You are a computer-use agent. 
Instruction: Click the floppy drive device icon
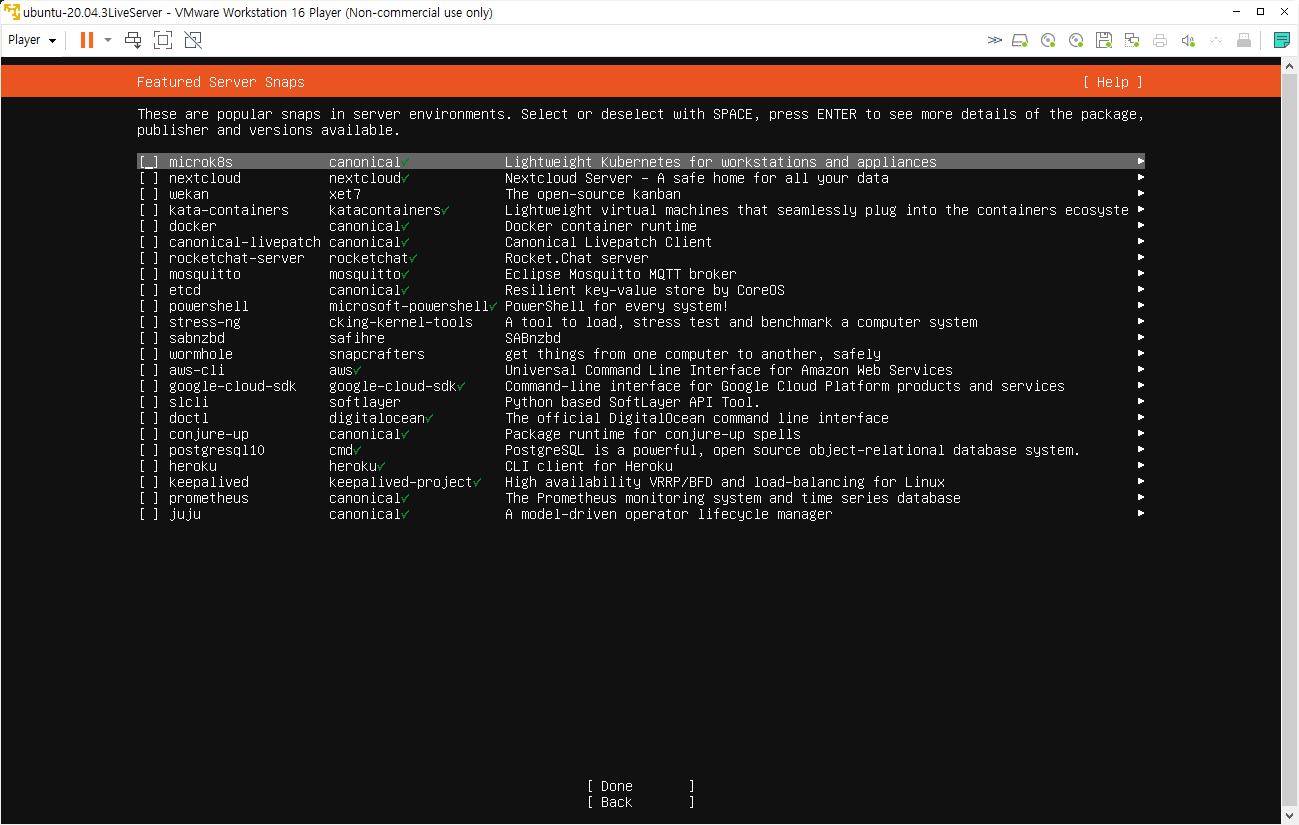click(x=1104, y=40)
